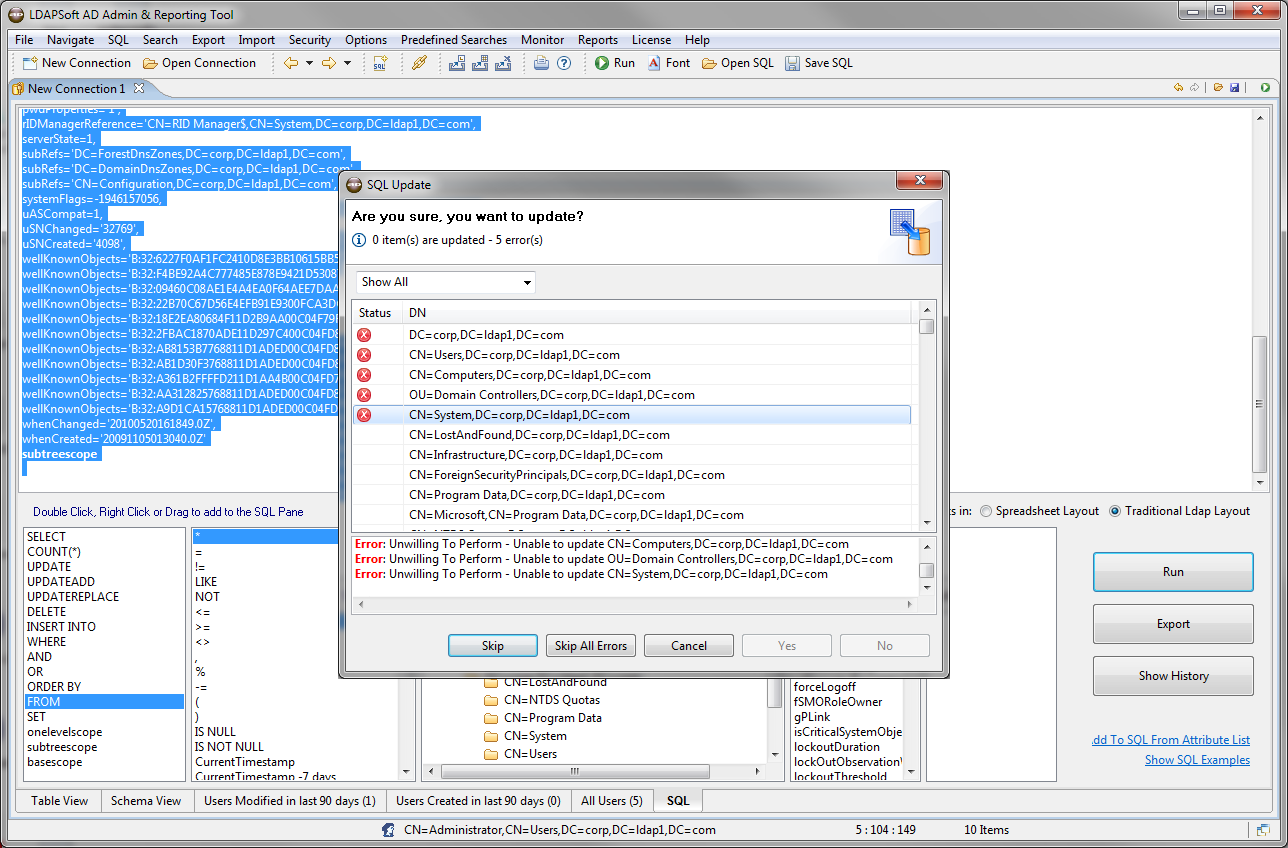This screenshot has width=1288, height=848.
Task: Open the Show SQL Examples link
Action: pos(1197,760)
